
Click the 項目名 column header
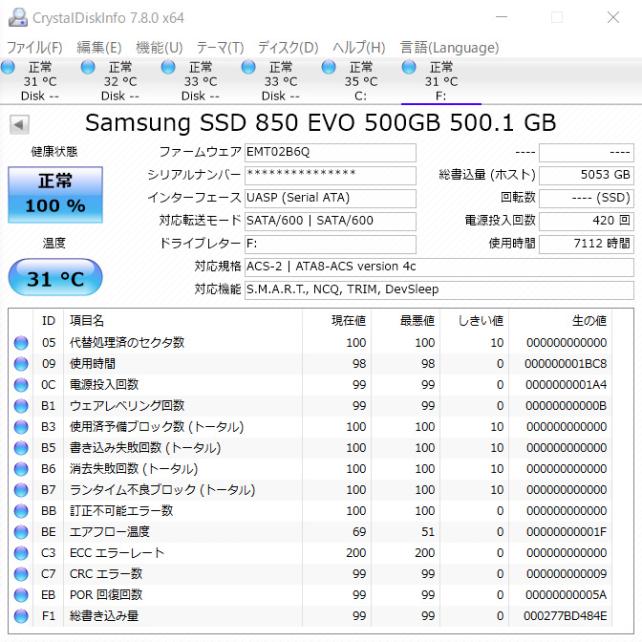(x=183, y=321)
